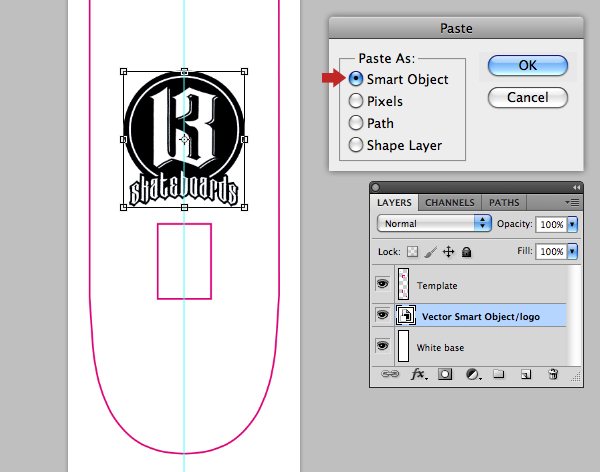Click the right-middle transform handle

[245, 139]
